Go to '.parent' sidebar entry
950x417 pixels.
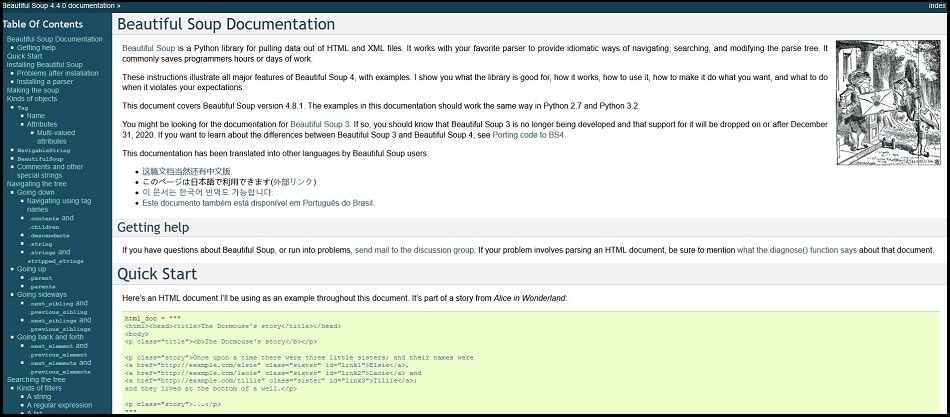click(40, 278)
